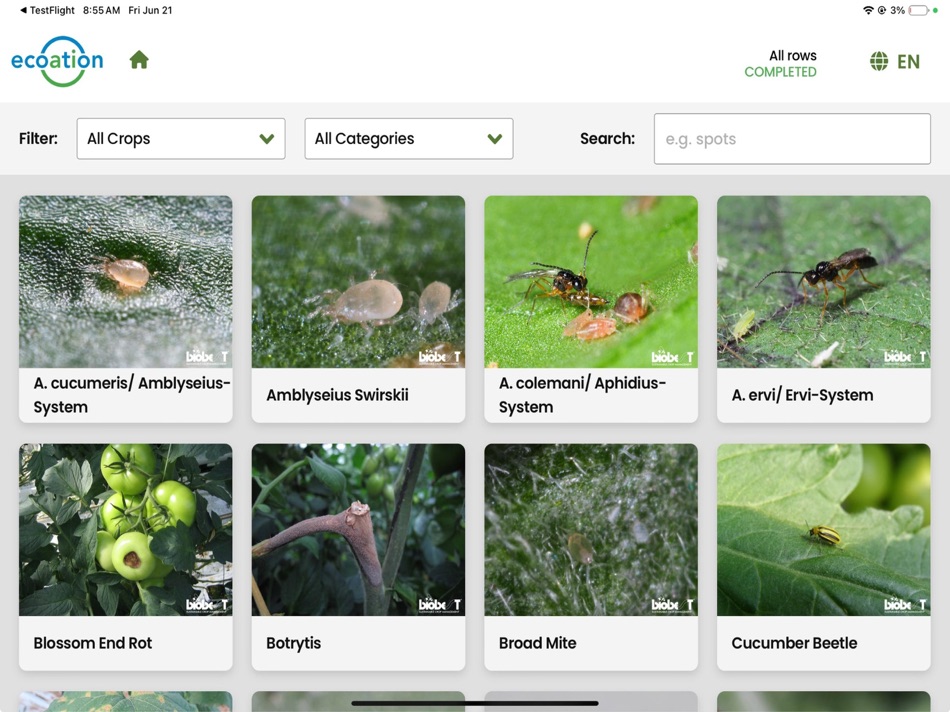Select 'A. cucumeris/ Amblyseius-System' title text
This screenshot has height=712, width=950.
(132, 395)
